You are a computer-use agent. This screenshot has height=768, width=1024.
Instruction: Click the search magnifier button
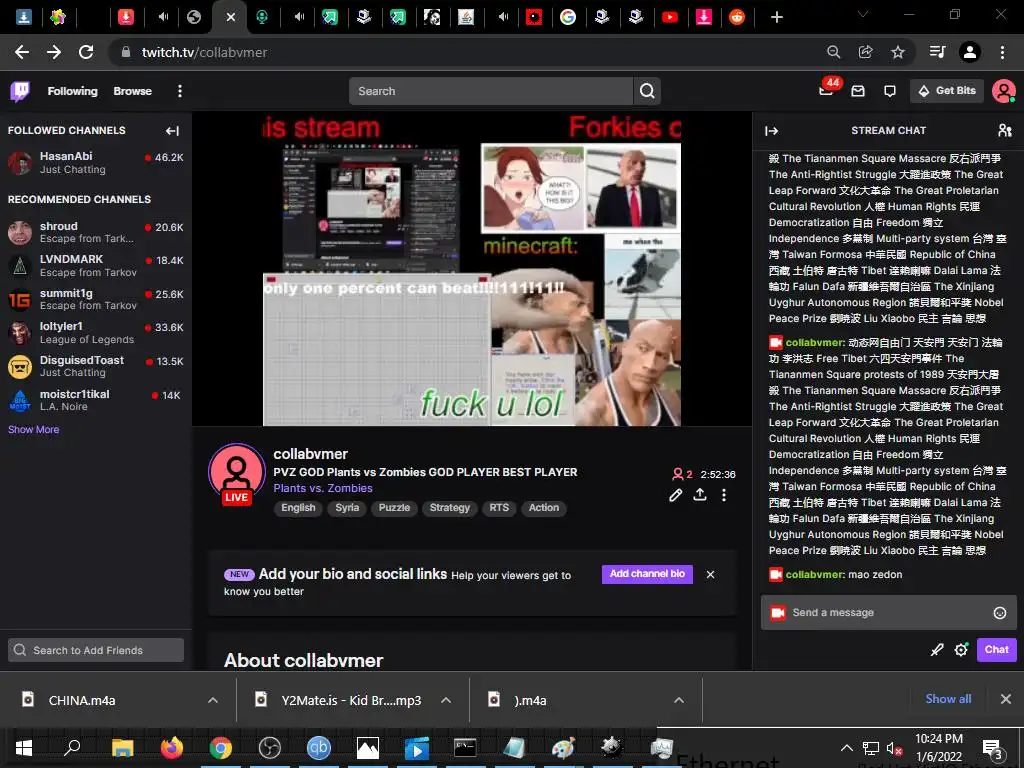pos(647,91)
